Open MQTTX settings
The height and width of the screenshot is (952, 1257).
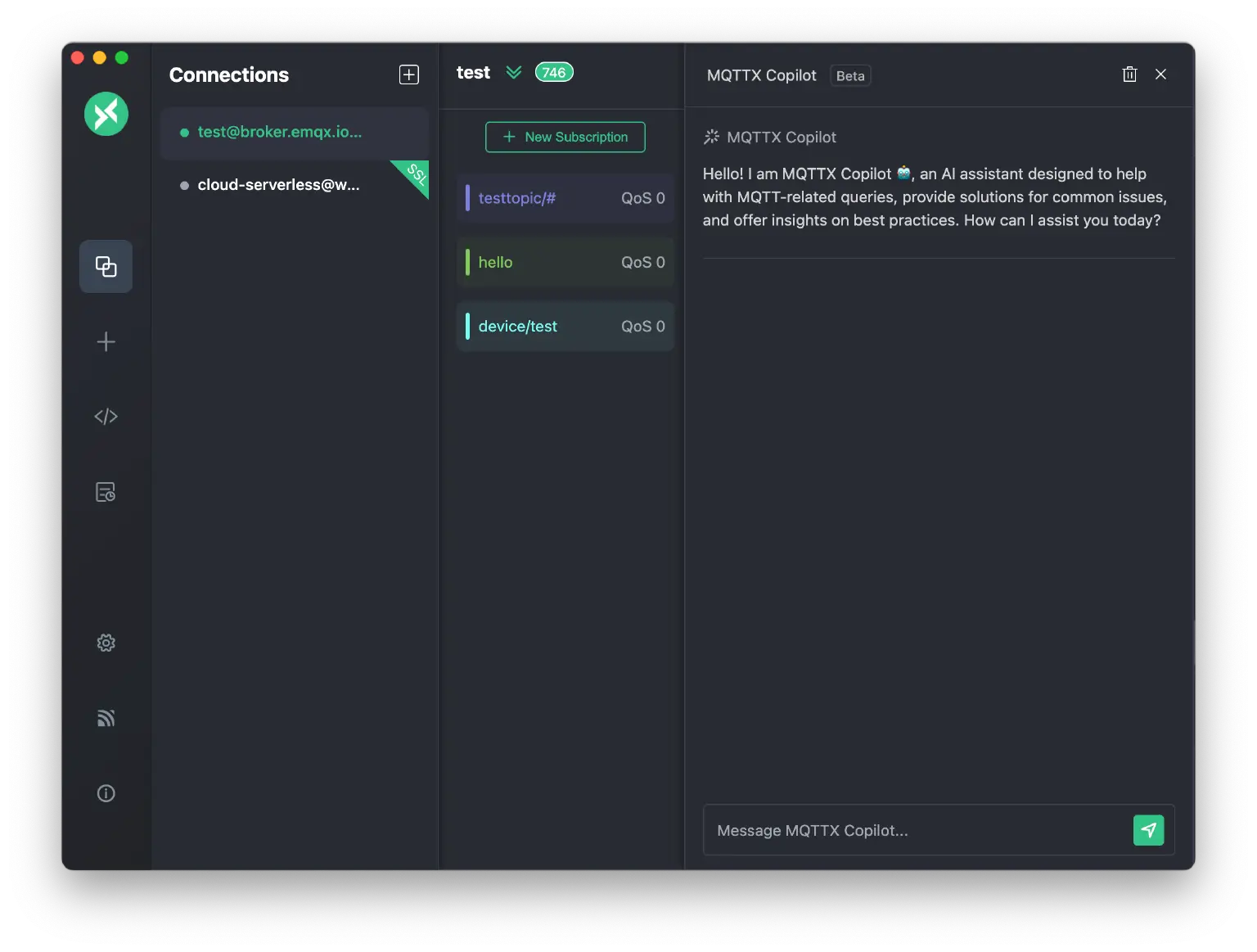pyautogui.click(x=106, y=643)
